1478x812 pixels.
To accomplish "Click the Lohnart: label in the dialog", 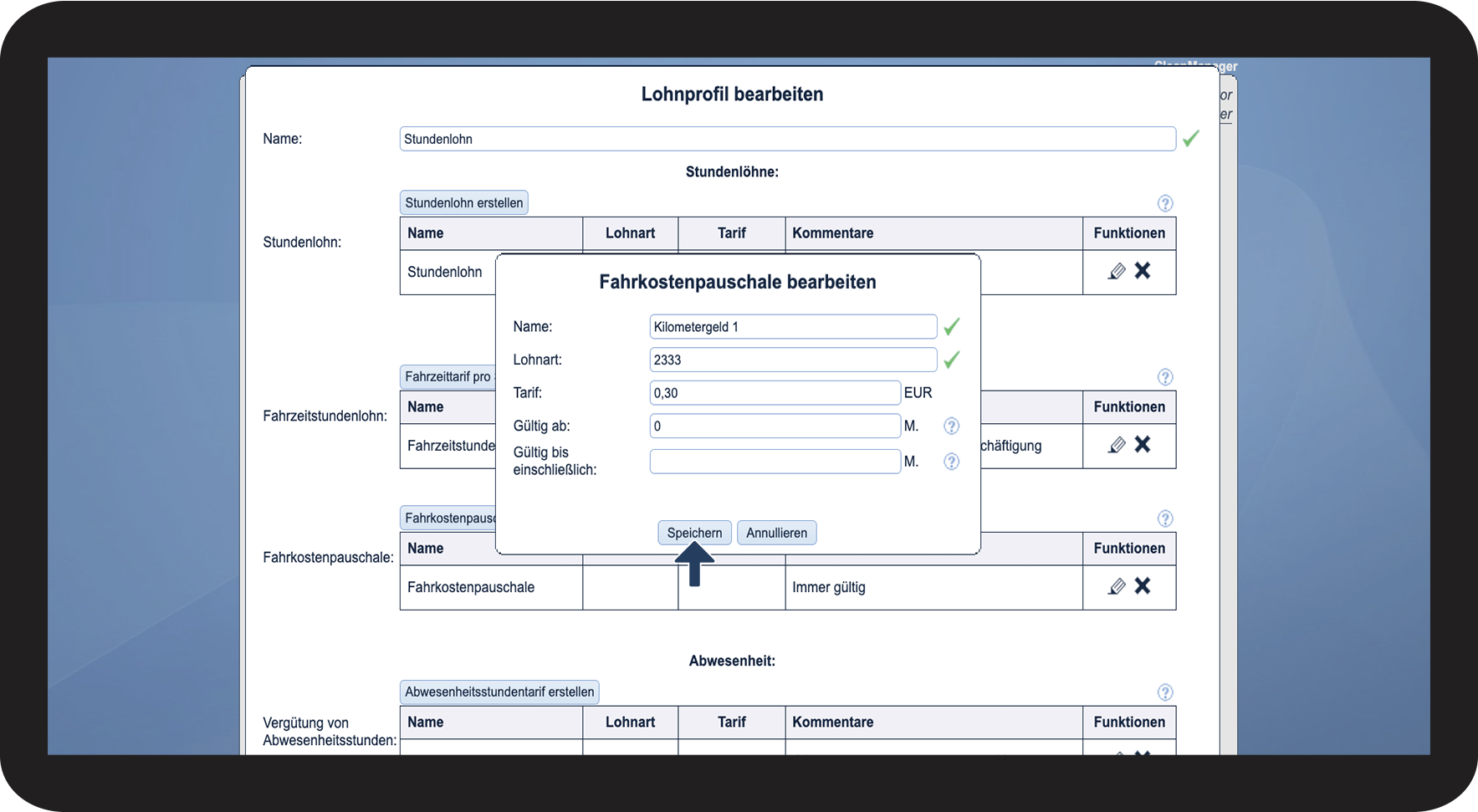I will coord(537,360).
